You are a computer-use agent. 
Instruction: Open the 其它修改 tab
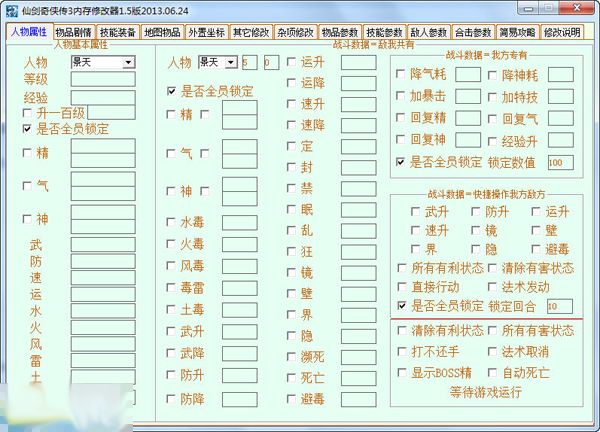pos(251,33)
